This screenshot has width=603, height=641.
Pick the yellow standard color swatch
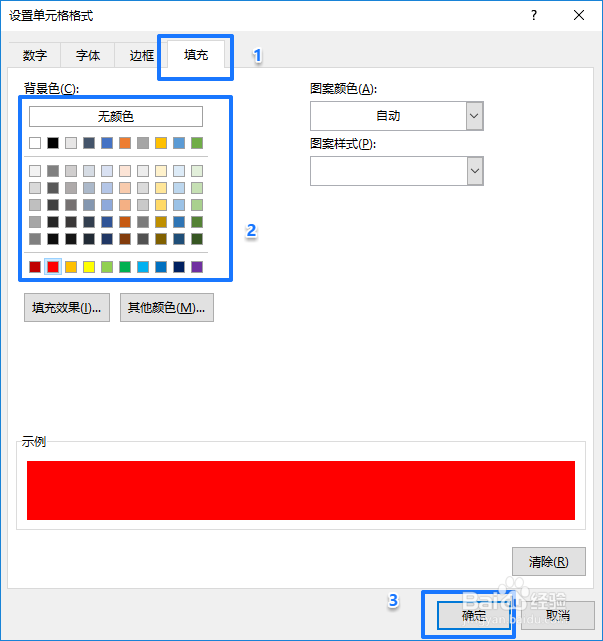[89, 267]
